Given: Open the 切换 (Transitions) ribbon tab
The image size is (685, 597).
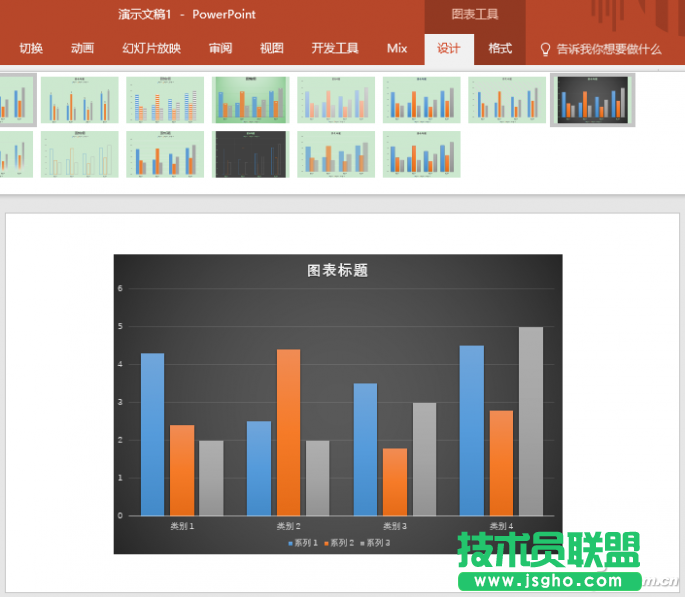Looking at the screenshot, I should pos(31,48).
